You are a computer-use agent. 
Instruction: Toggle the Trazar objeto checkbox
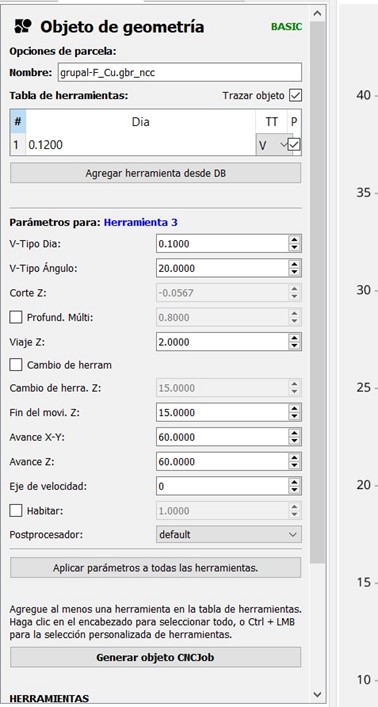(x=295, y=96)
